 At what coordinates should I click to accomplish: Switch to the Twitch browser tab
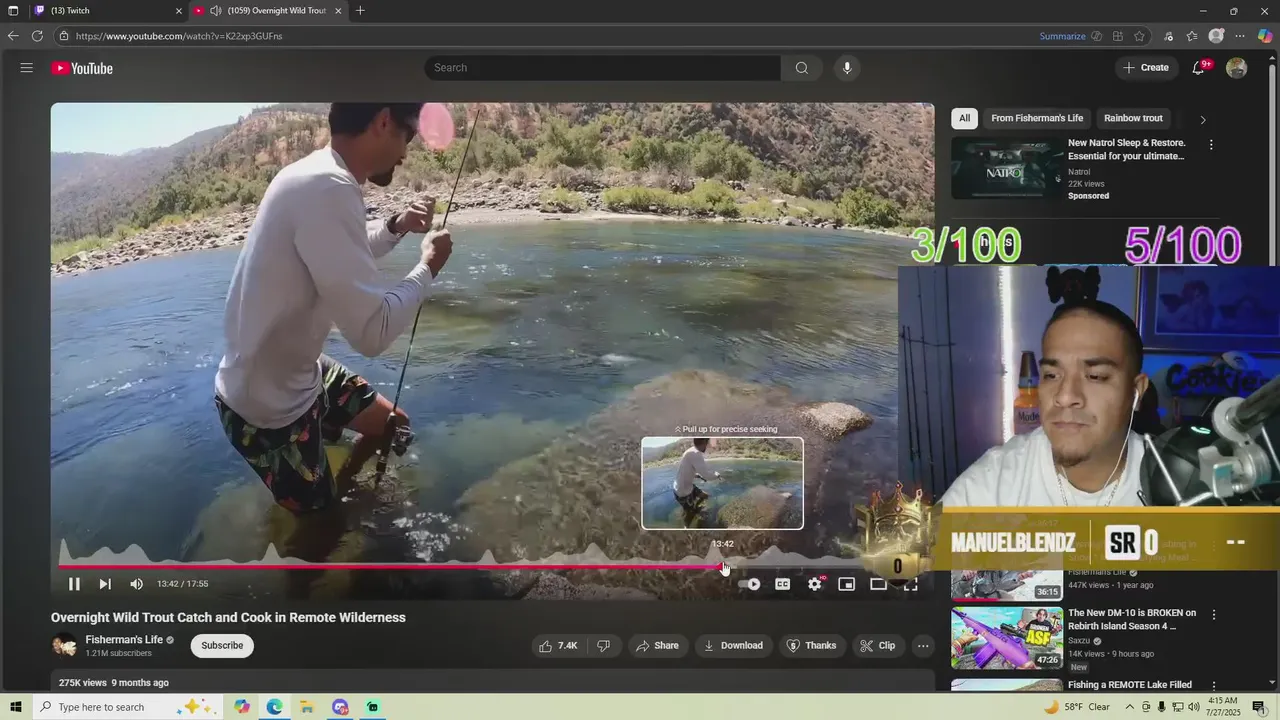coord(106,11)
